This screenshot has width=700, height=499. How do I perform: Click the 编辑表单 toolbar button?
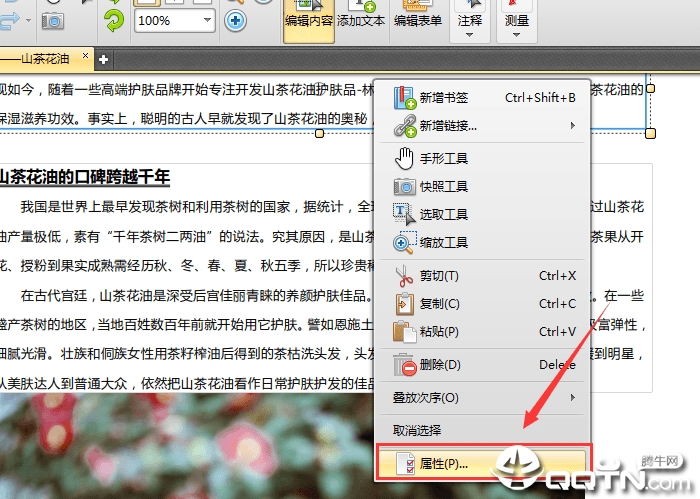(x=419, y=20)
